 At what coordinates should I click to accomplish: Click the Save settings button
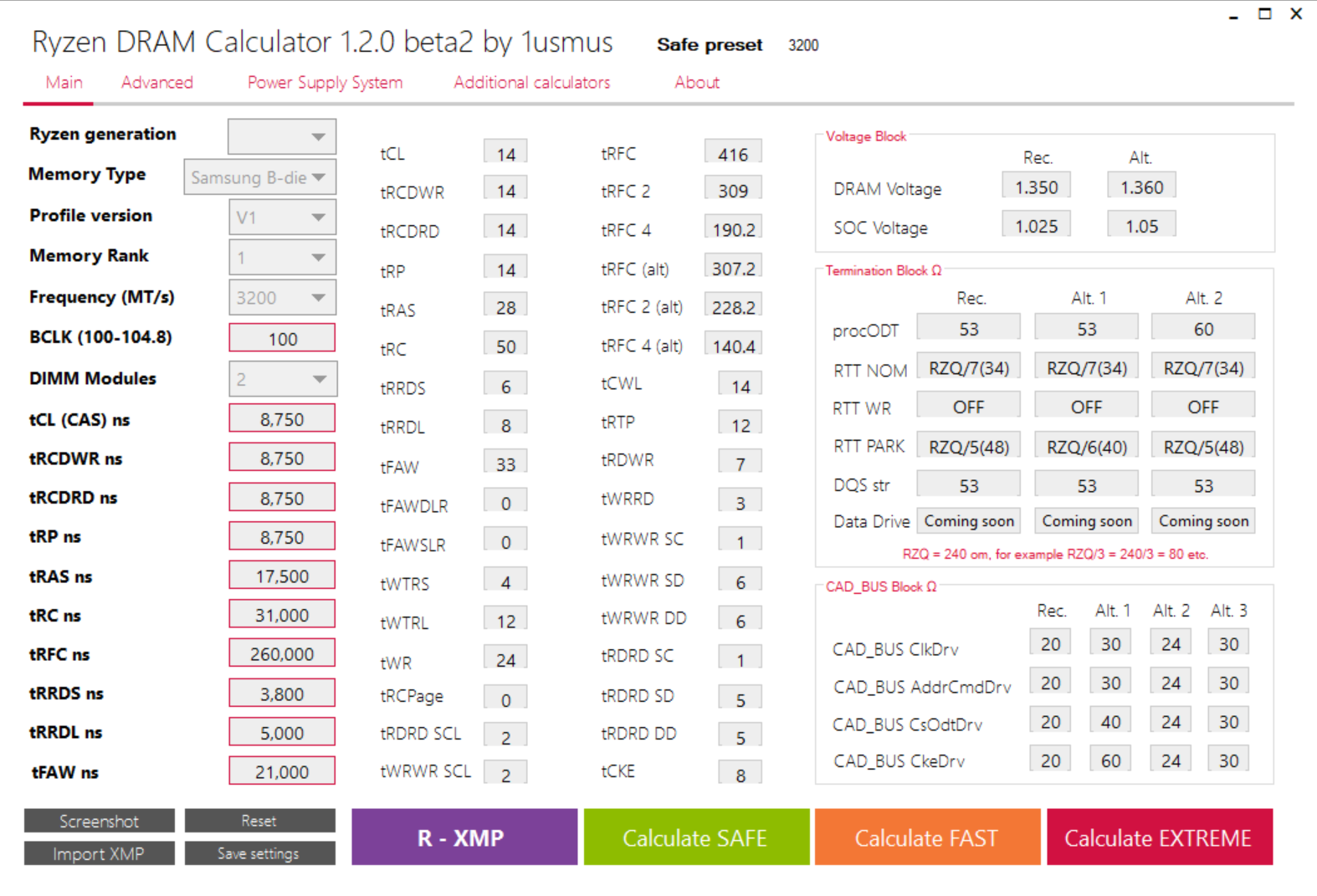[259, 853]
